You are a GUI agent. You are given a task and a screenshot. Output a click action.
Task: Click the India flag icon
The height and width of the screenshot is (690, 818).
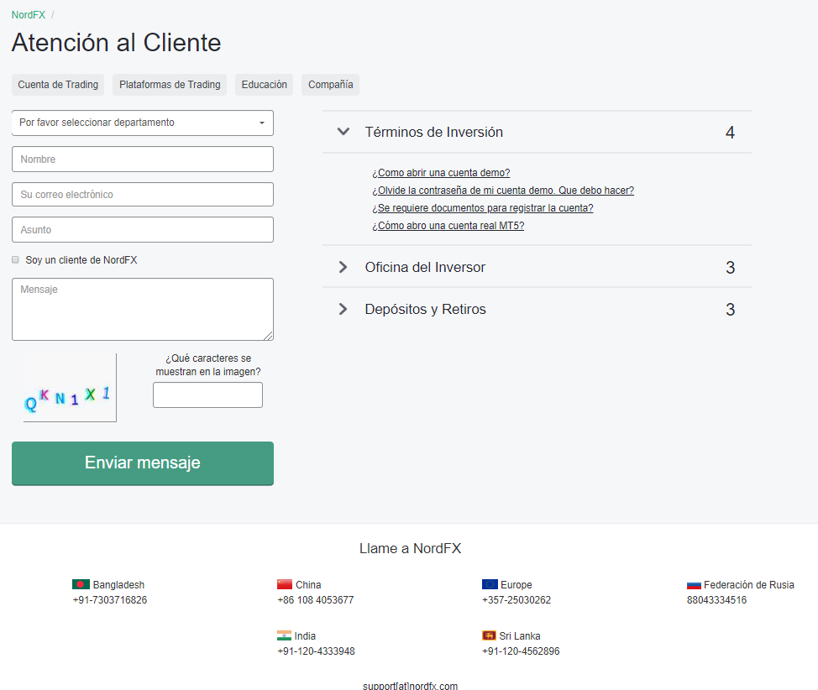(285, 635)
